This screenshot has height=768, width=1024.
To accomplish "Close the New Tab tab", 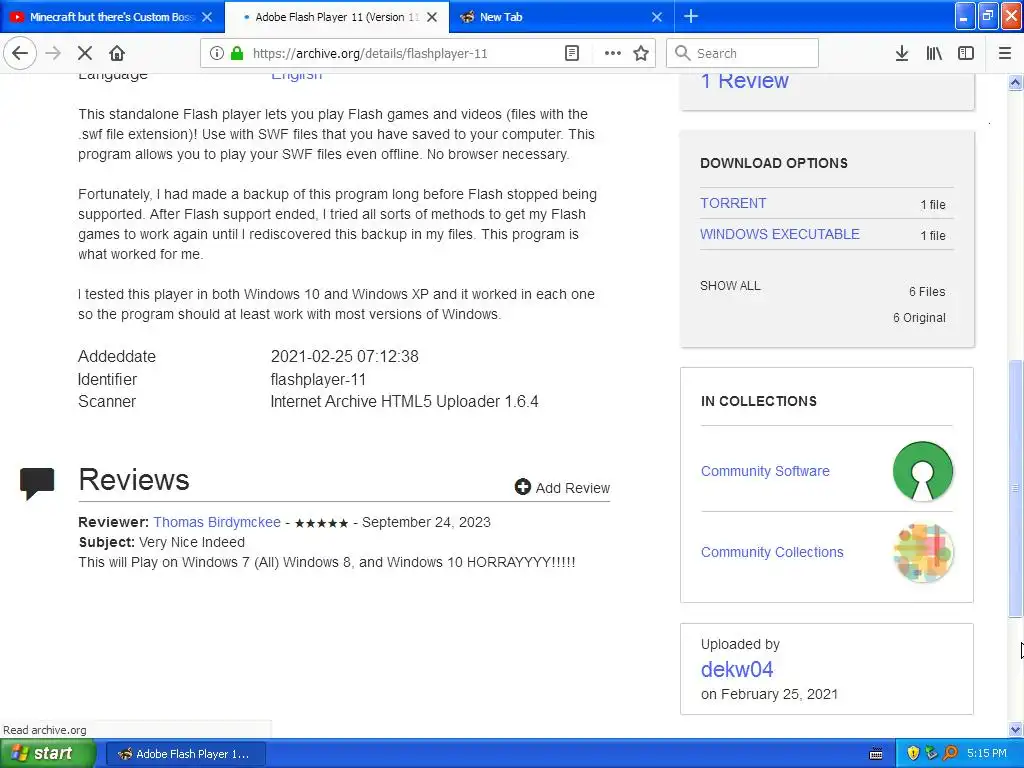I will (657, 17).
